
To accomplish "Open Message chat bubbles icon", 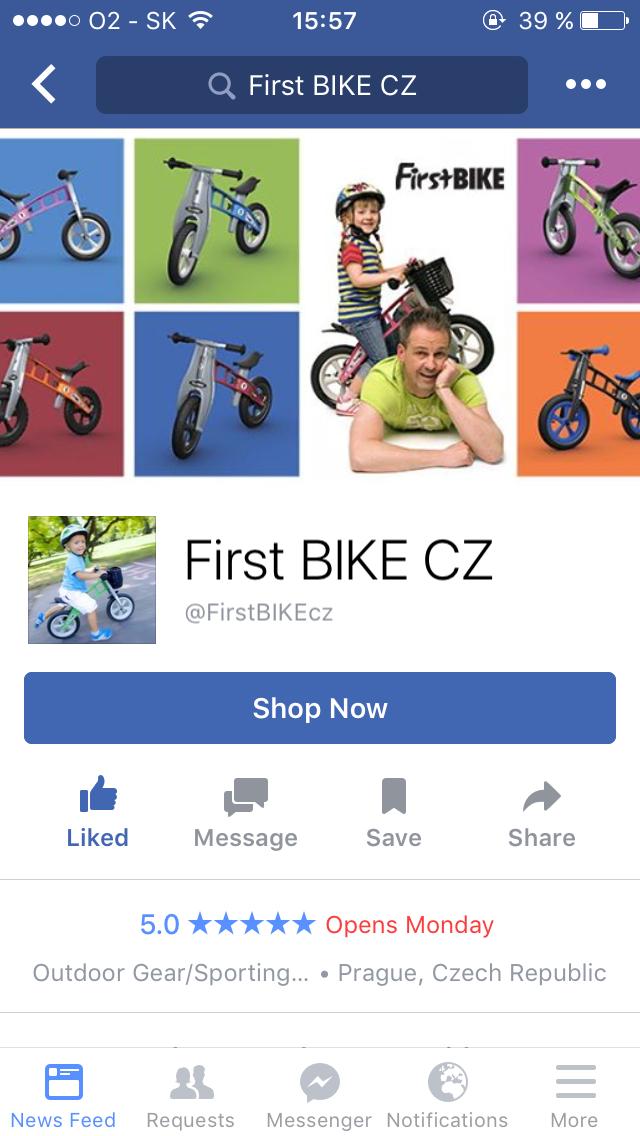I will pyautogui.click(x=246, y=796).
